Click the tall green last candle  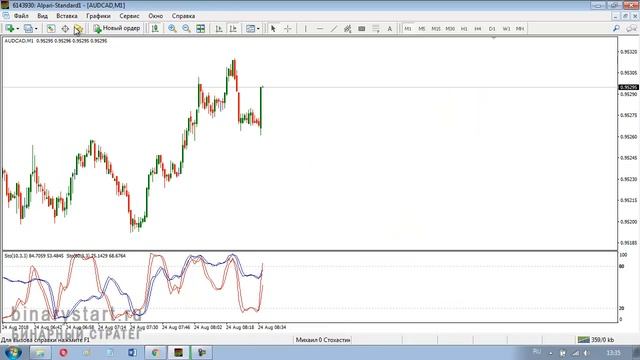261,107
